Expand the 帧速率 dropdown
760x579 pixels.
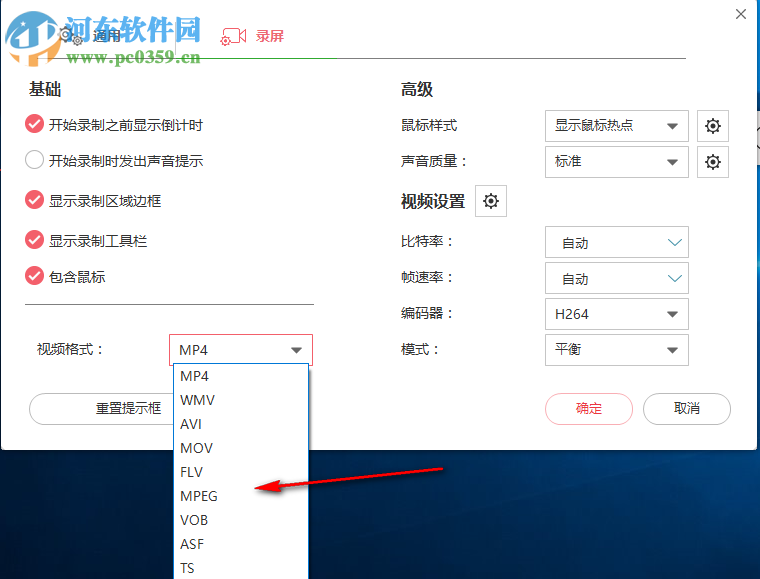(617, 278)
